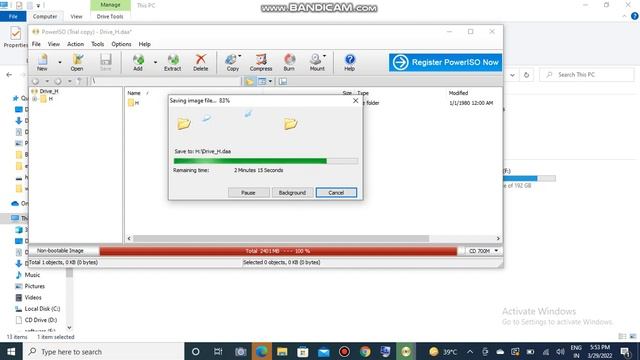Sort by the Name column header
Screen dimensions: 640x360
[134, 93]
